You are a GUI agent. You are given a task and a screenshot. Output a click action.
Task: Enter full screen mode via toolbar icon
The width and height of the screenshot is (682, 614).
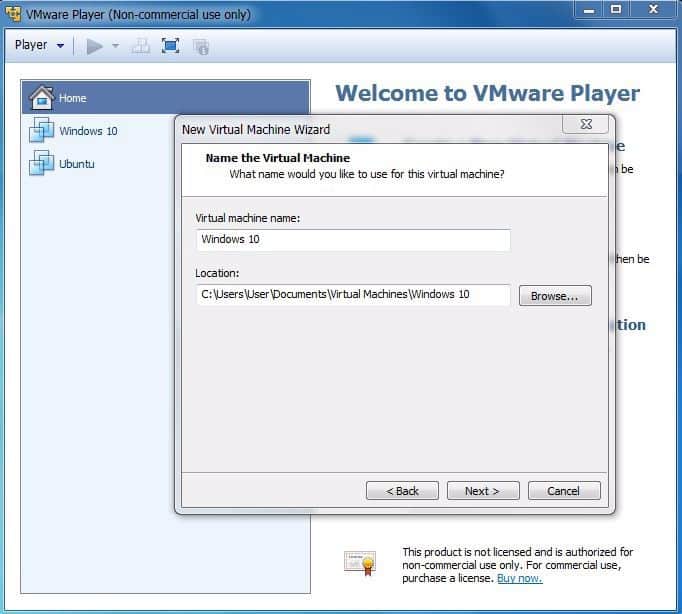click(x=170, y=46)
